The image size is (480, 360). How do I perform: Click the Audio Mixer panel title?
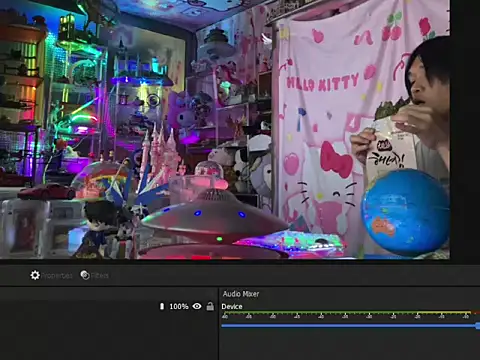coord(241,294)
